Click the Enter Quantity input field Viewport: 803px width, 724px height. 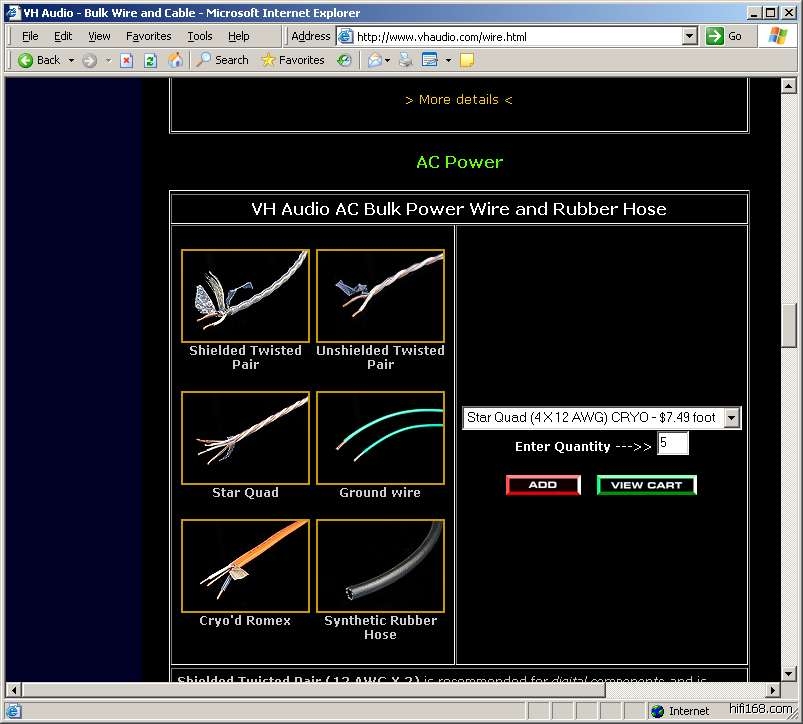(672, 444)
